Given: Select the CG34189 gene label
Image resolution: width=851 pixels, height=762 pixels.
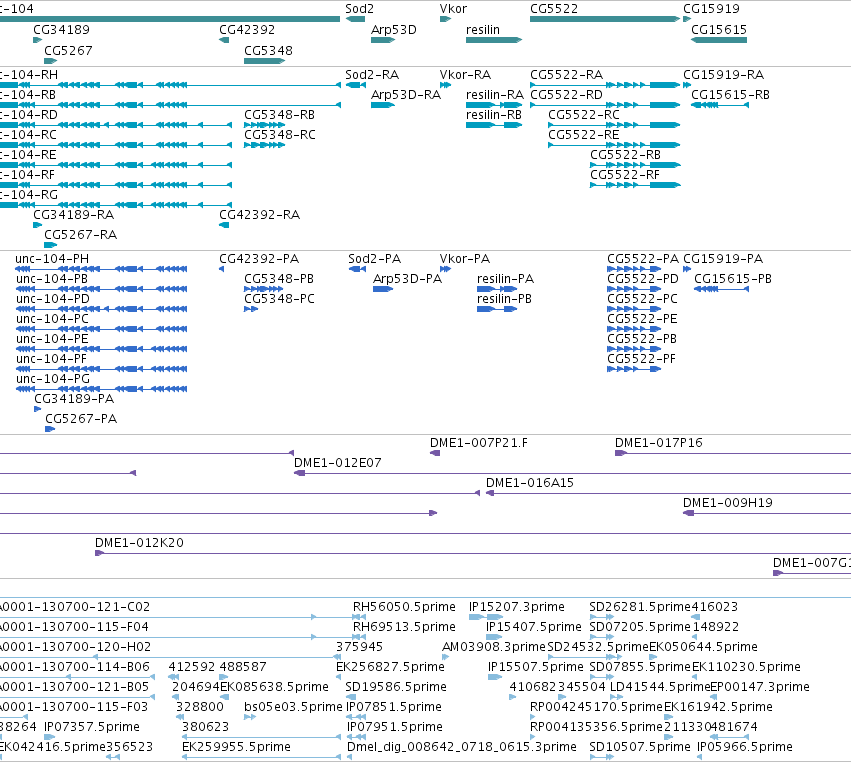Looking at the screenshot, I should (61, 30).
